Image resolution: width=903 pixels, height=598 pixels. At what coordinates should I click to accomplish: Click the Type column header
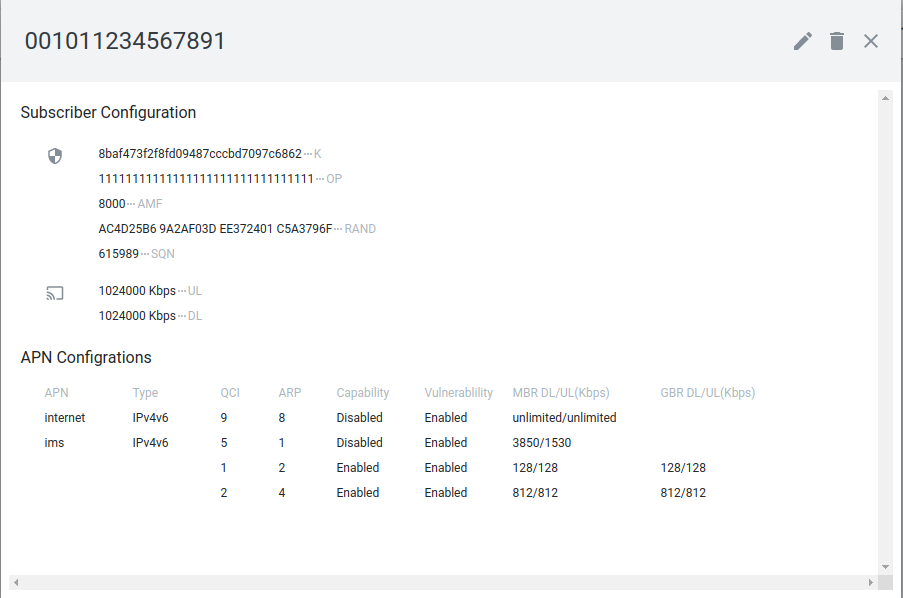pyautogui.click(x=145, y=393)
